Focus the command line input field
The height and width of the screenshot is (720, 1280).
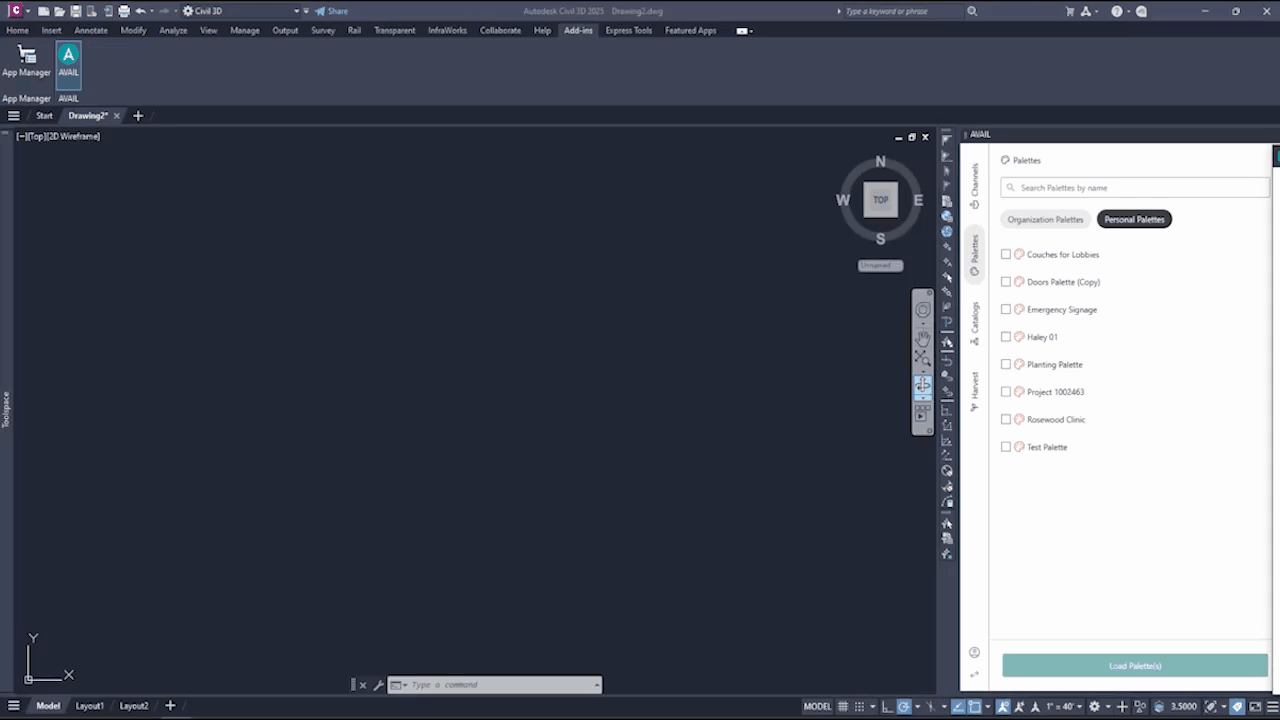click(495, 685)
